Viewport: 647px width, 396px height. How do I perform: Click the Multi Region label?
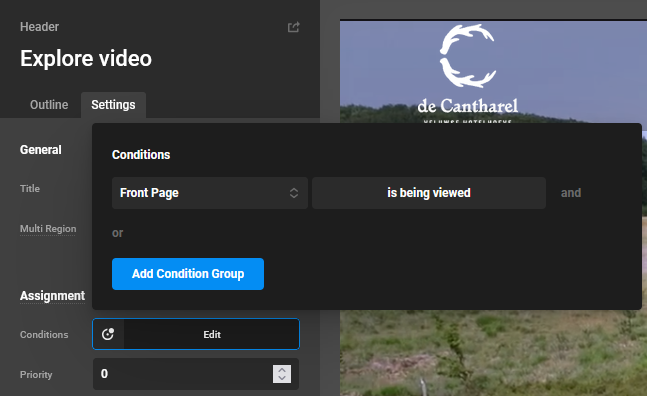tap(48, 229)
